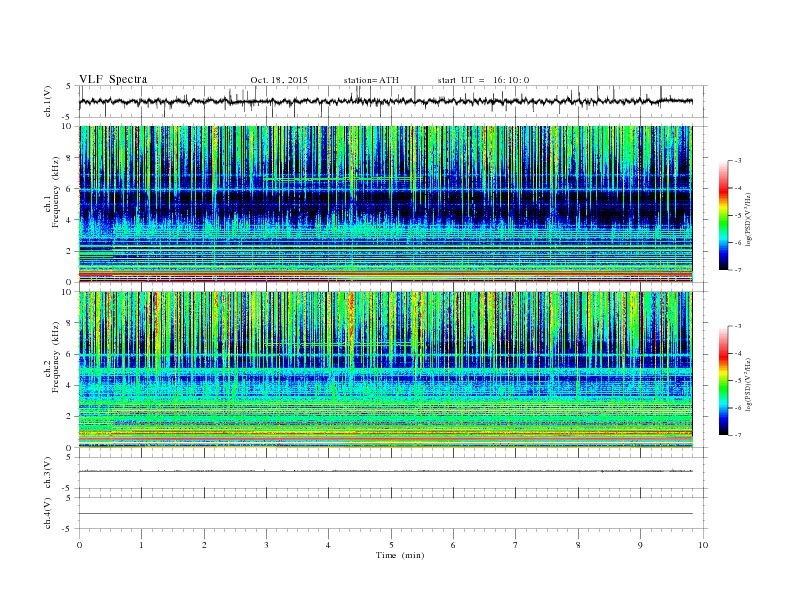Click the '7' tick label on time axis
This screenshot has height=612, width=792.
516,545
